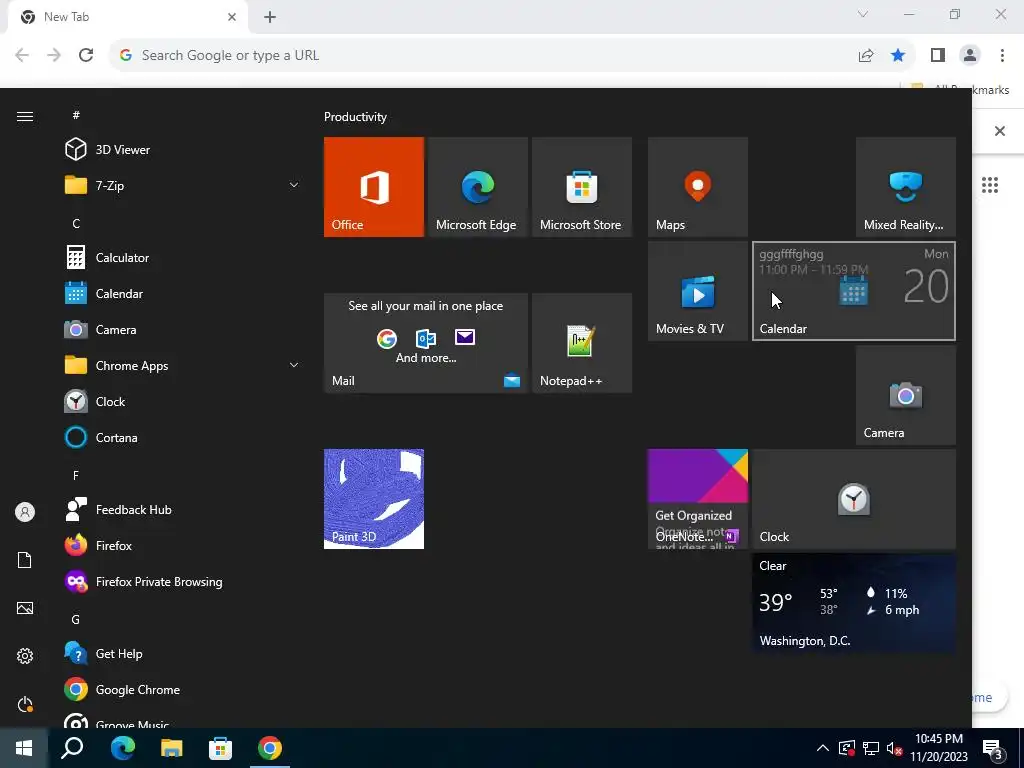Screen dimensions: 1024x768
Task: Click the Windows Start button
Action: tap(24, 748)
